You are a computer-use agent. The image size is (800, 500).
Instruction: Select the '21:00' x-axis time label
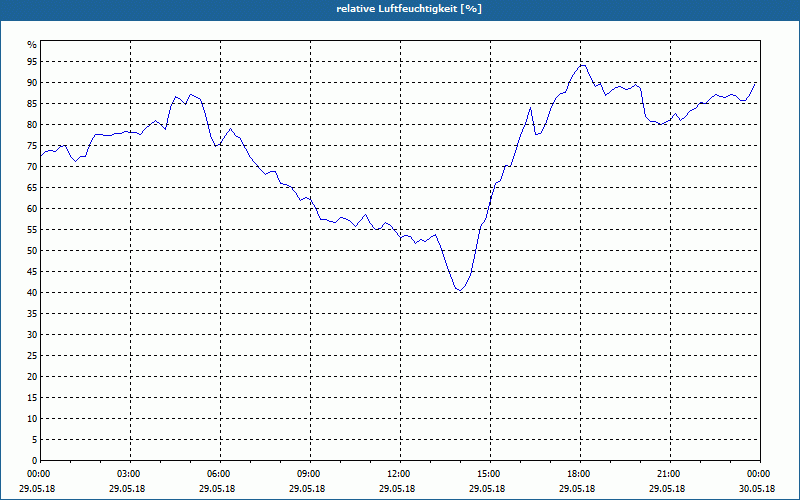(x=667, y=474)
